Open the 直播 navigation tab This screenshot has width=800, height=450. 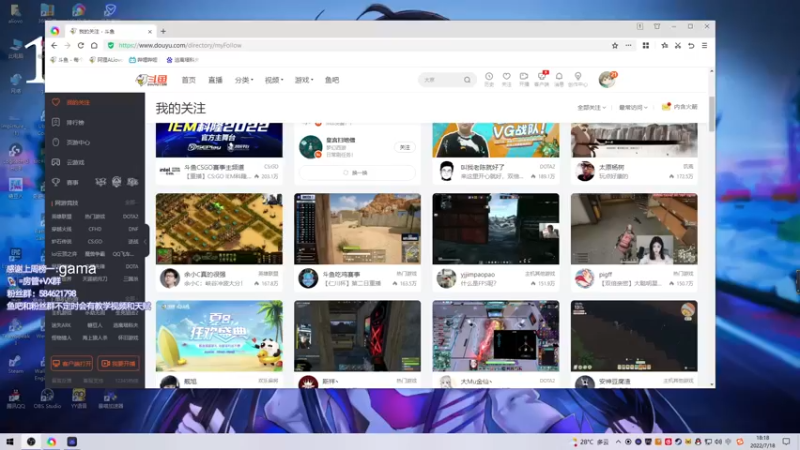pos(215,80)
